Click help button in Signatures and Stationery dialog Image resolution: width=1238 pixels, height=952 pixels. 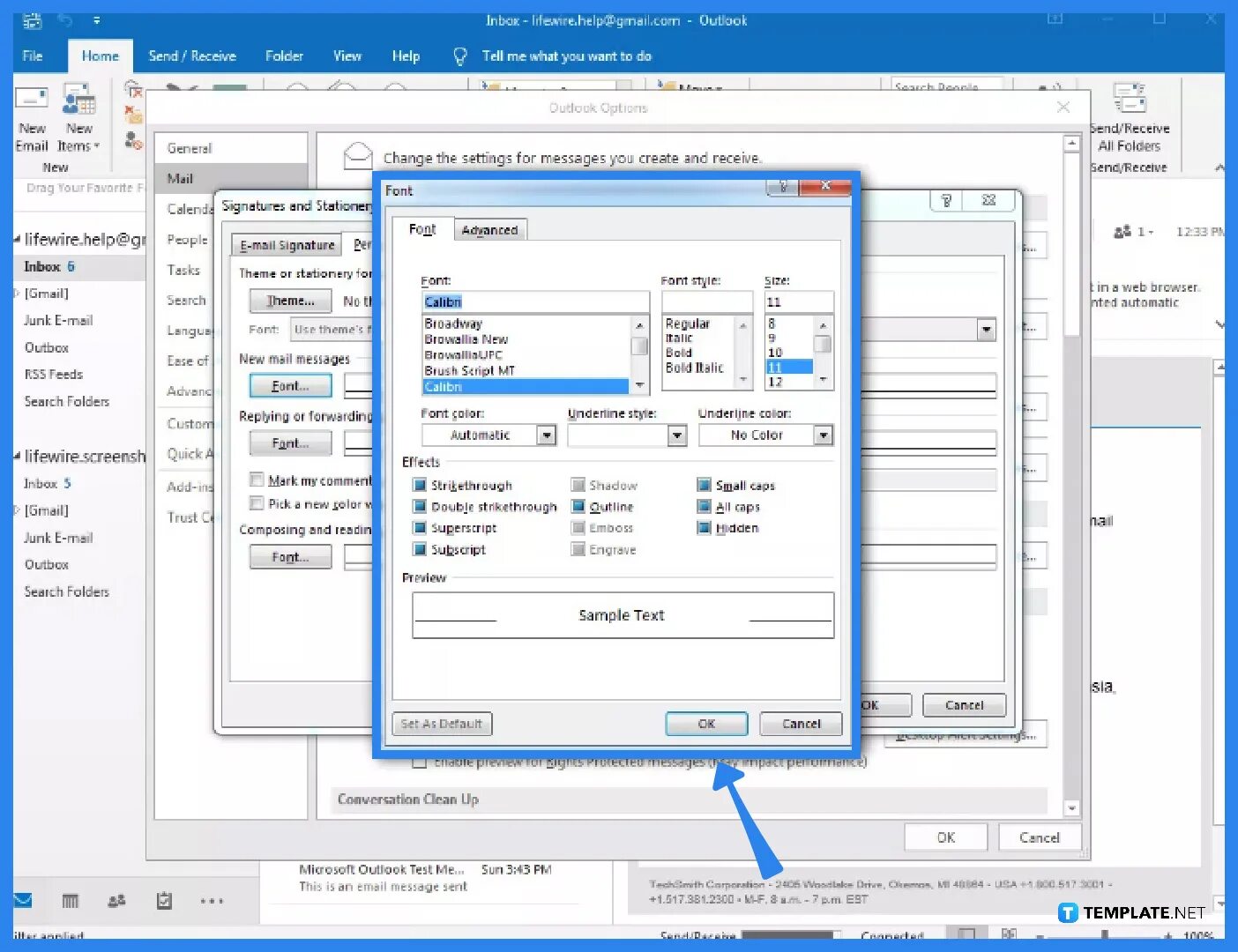pos(946,201)
